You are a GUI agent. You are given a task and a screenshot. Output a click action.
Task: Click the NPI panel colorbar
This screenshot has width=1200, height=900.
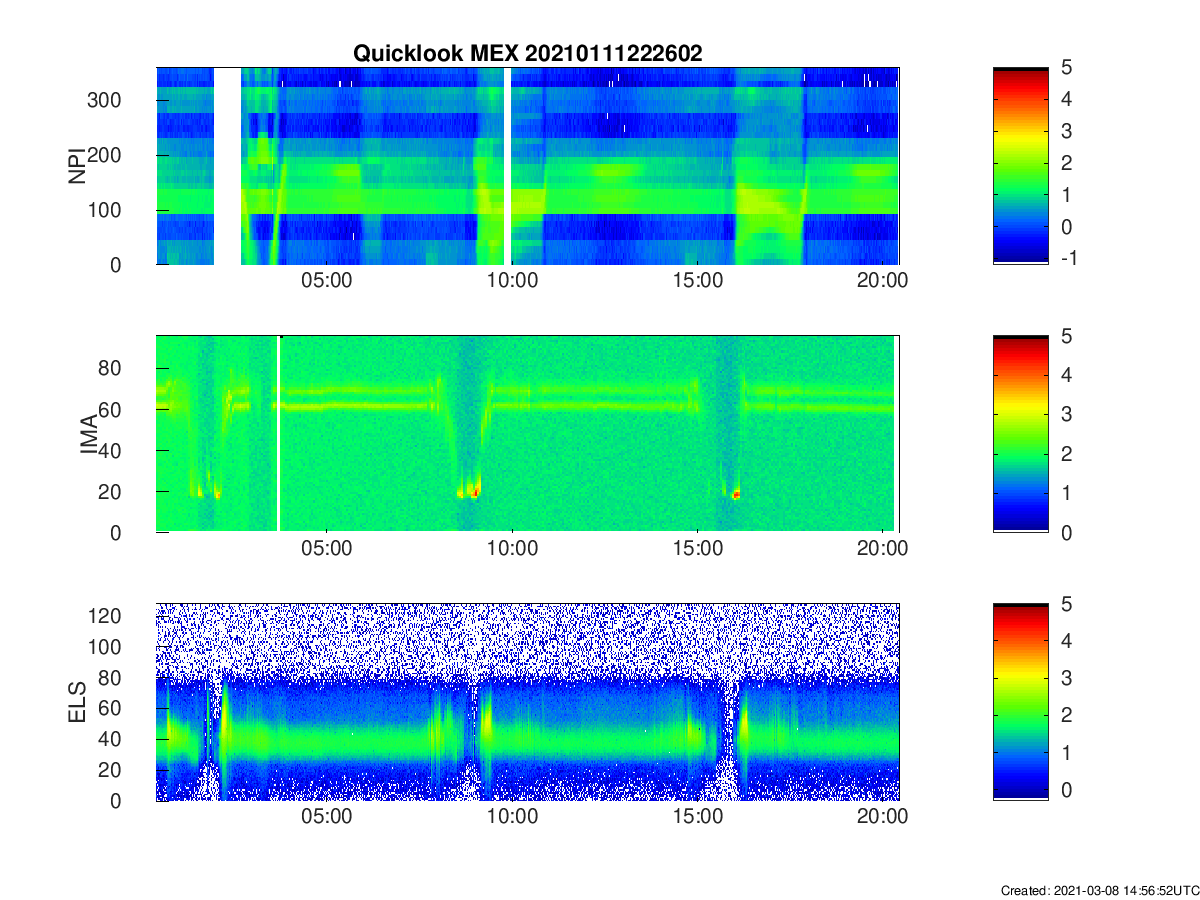coord(1021,165)
